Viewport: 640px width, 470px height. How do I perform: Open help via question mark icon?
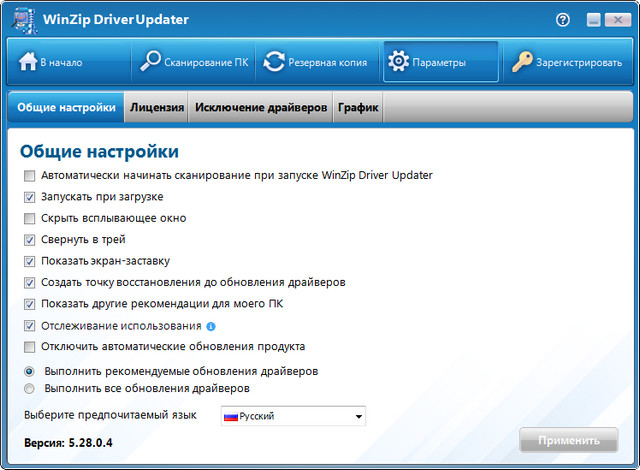coord(564,19)
